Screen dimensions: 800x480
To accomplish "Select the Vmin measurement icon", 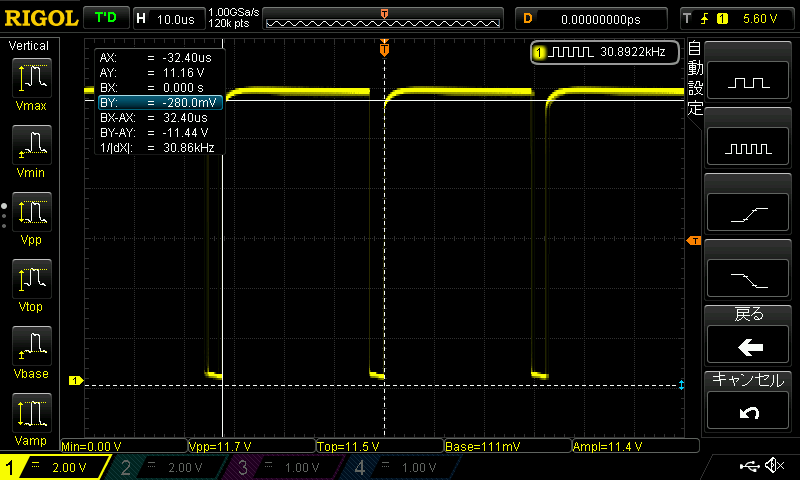I will coord(32,145).
